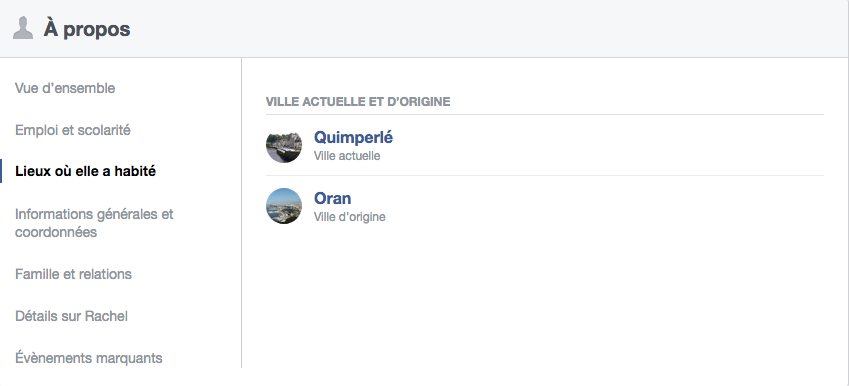Click the Ville d'origine caption
The image size is (849, 386).
click(350, 217)
